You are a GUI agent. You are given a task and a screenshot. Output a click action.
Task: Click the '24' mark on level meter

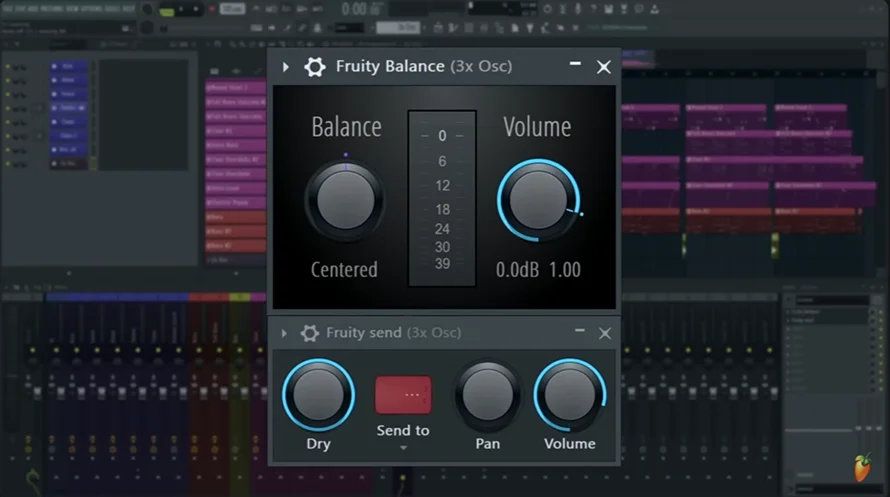tap(442, 229)
